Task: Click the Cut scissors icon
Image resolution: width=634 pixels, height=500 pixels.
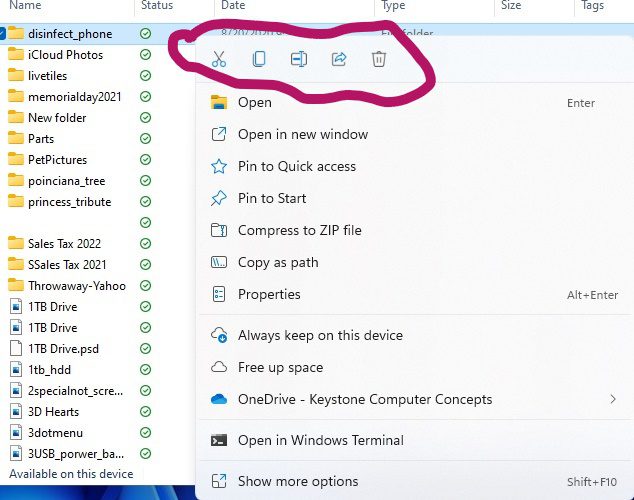Action: (x=219, y=59)
